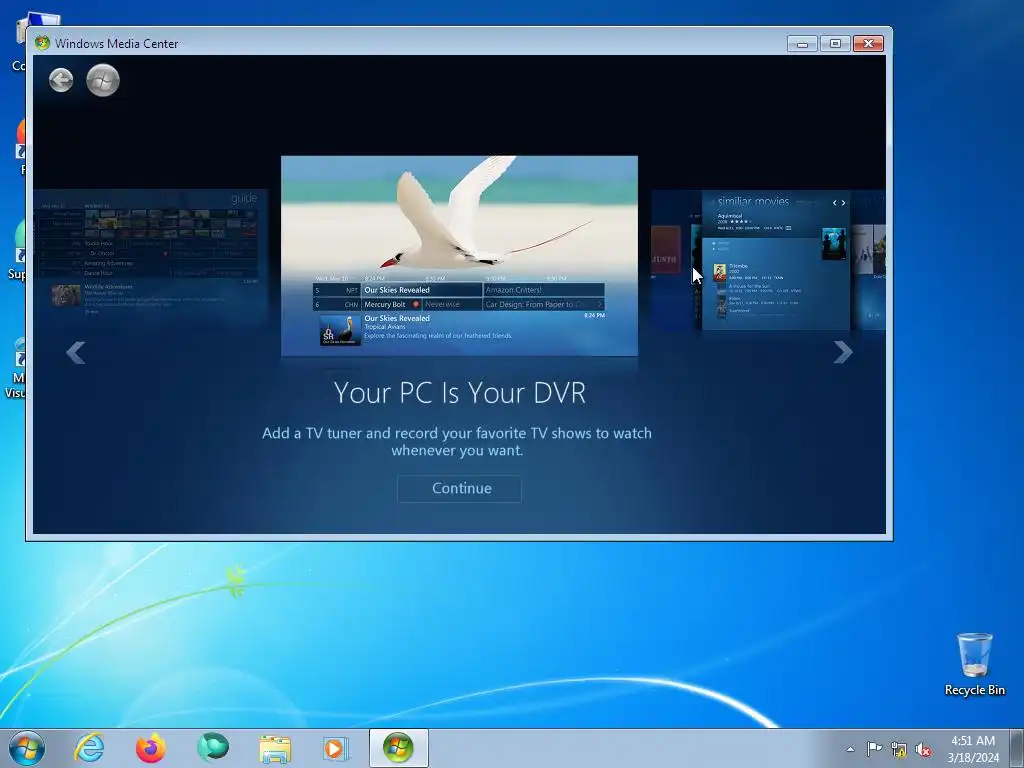Minimize the Windows Media Center window
The width and height of the screenshot is (1024, 768).
pos(803,44)
